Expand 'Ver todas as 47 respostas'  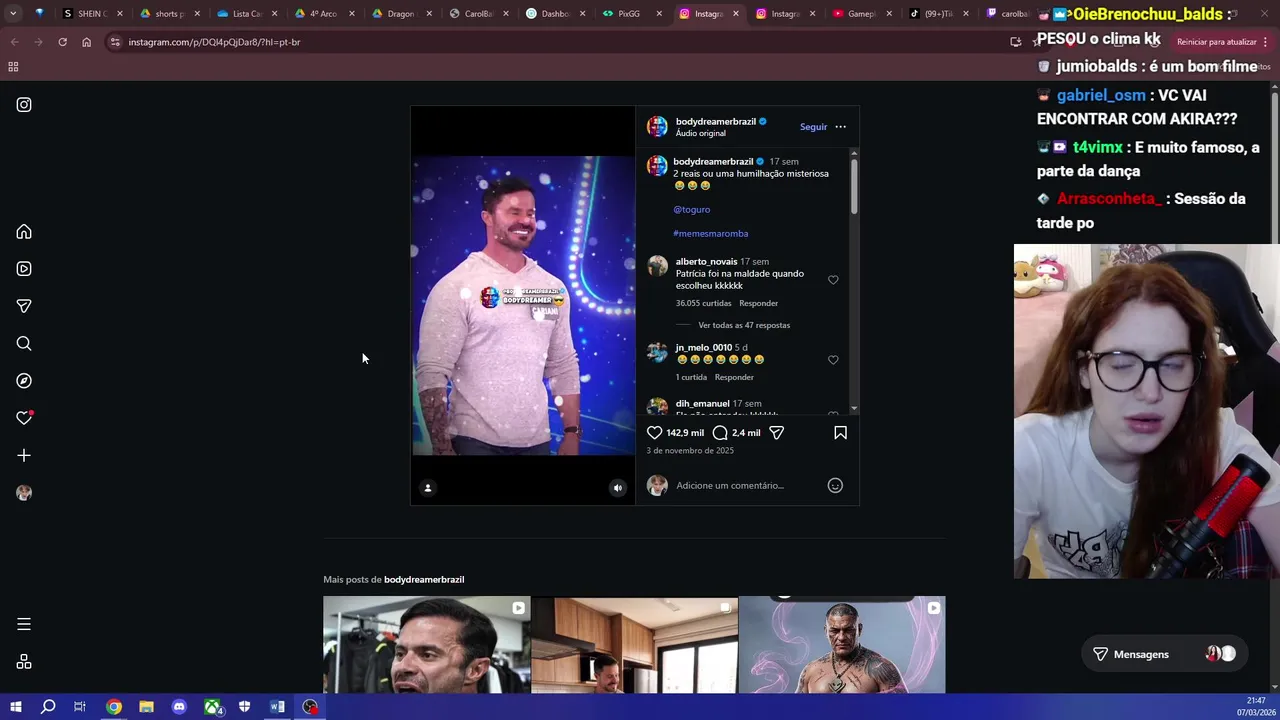tap(744, 326)
